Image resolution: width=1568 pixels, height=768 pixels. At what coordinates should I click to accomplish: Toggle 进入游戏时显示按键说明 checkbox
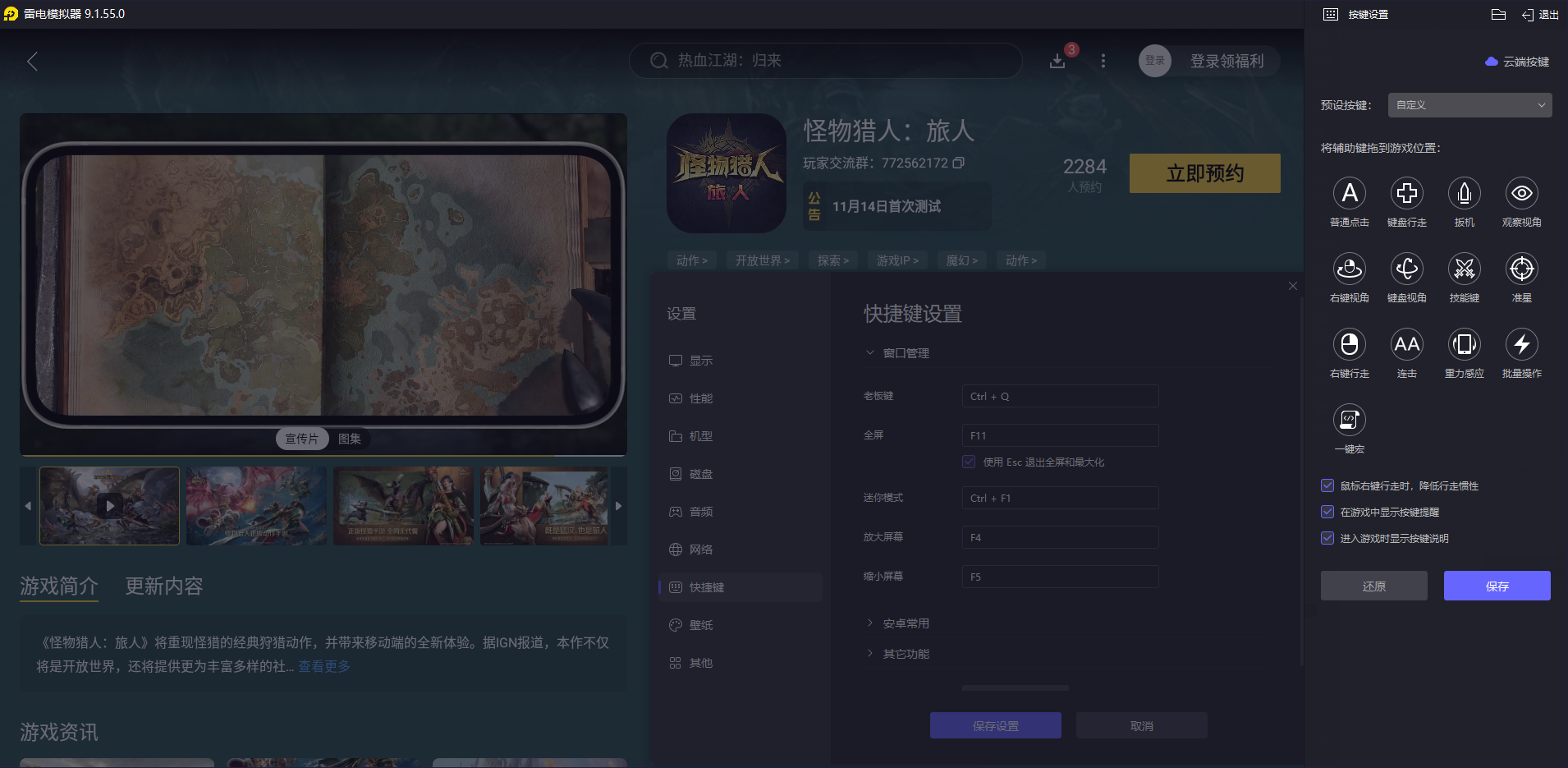click(1327, 538)
